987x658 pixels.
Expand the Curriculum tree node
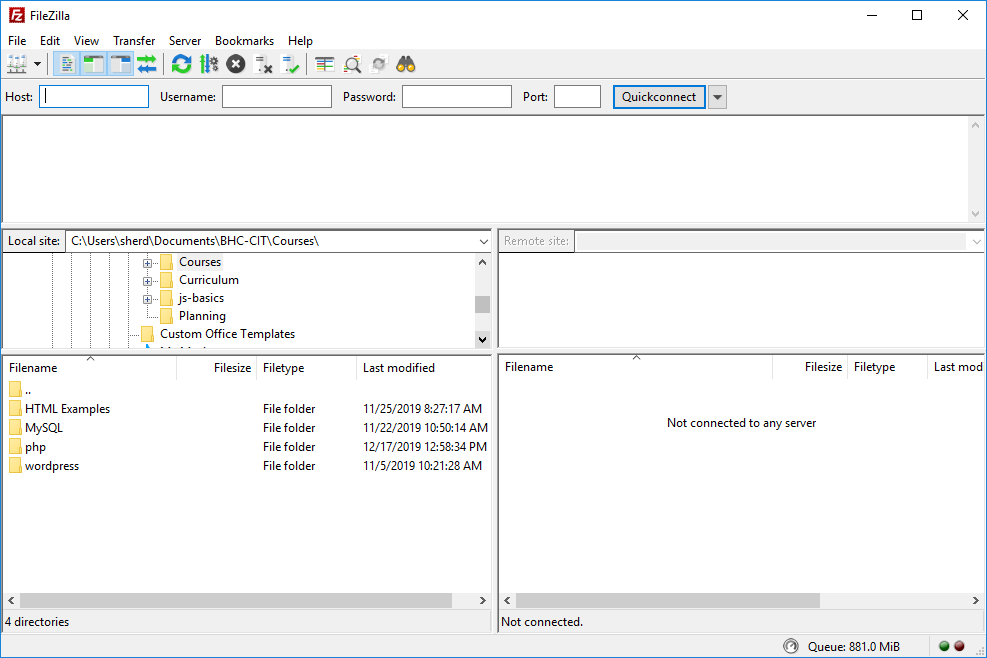coord(147,281)
